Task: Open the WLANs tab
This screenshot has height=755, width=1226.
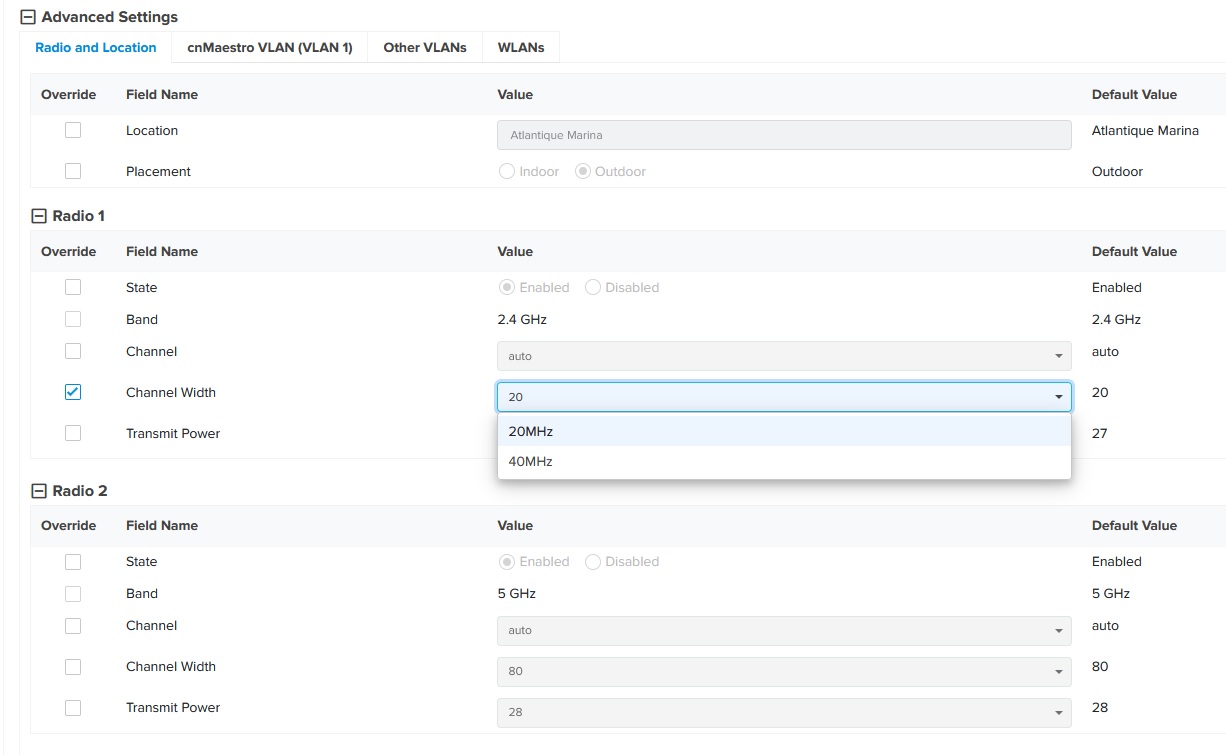Action: click(521, 47)
